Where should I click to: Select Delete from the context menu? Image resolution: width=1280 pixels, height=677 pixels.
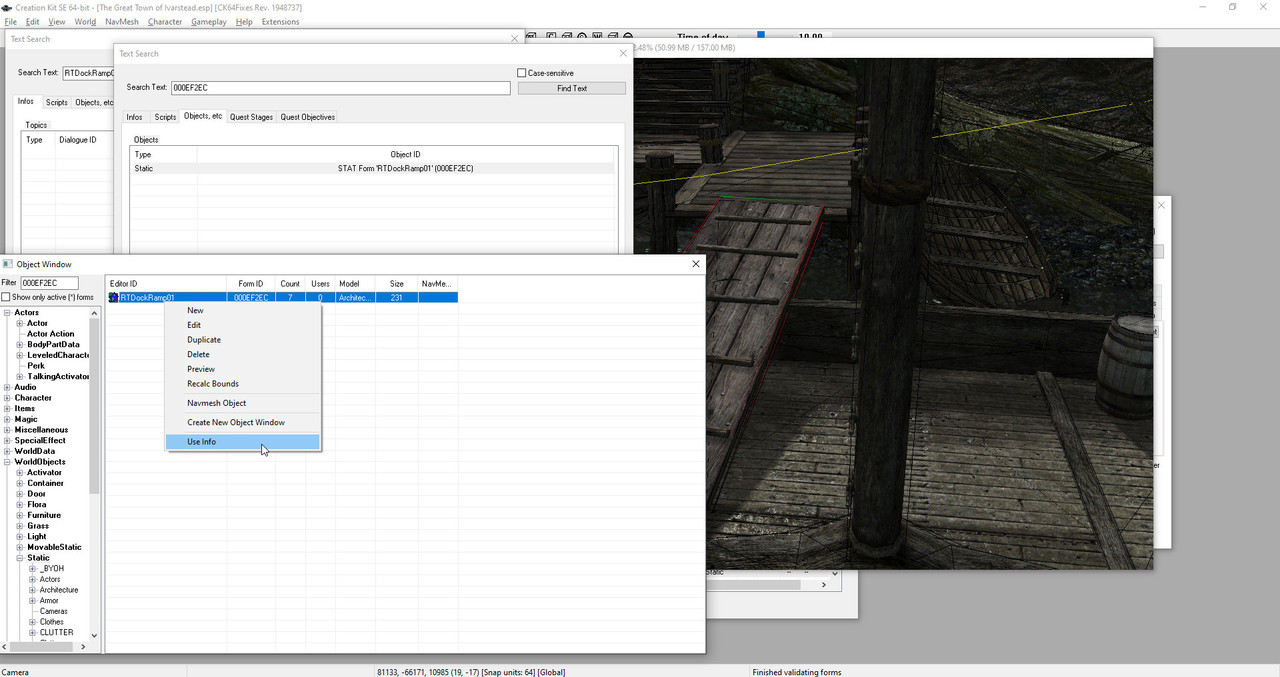(x=243, y=354)
